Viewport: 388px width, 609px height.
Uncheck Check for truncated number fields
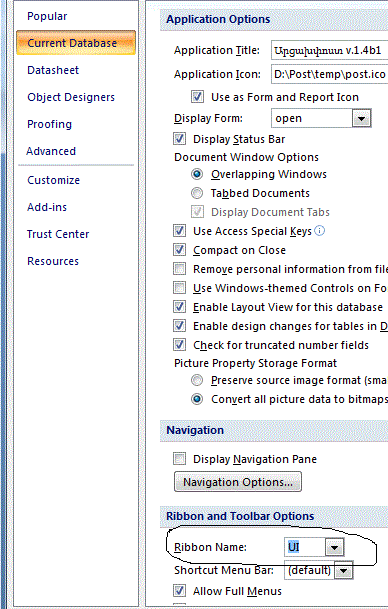[x=179, y=345]
